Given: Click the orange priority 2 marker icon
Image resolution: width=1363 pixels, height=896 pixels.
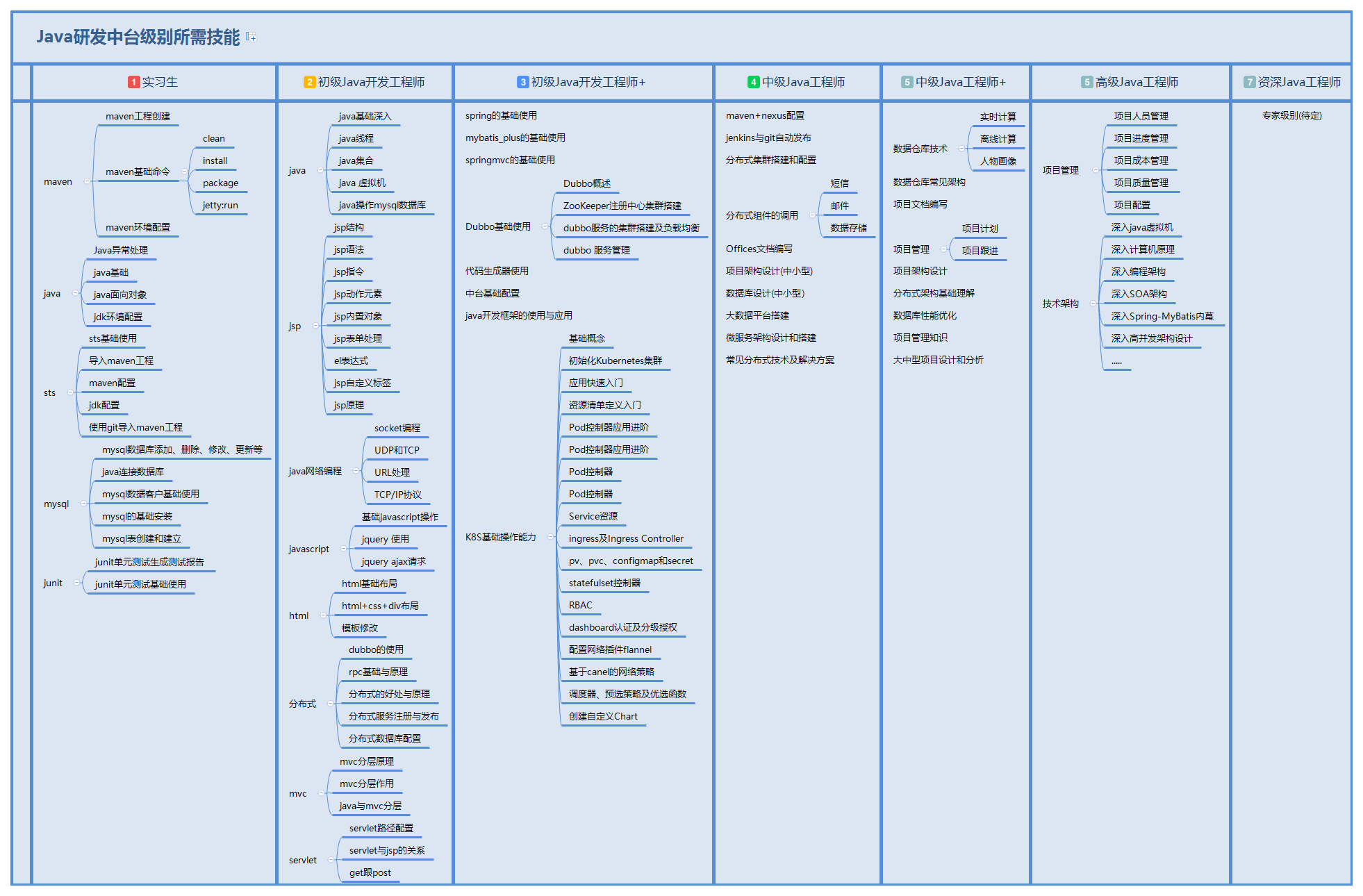Looking at the screenshot, I should (x=310, y=82).
